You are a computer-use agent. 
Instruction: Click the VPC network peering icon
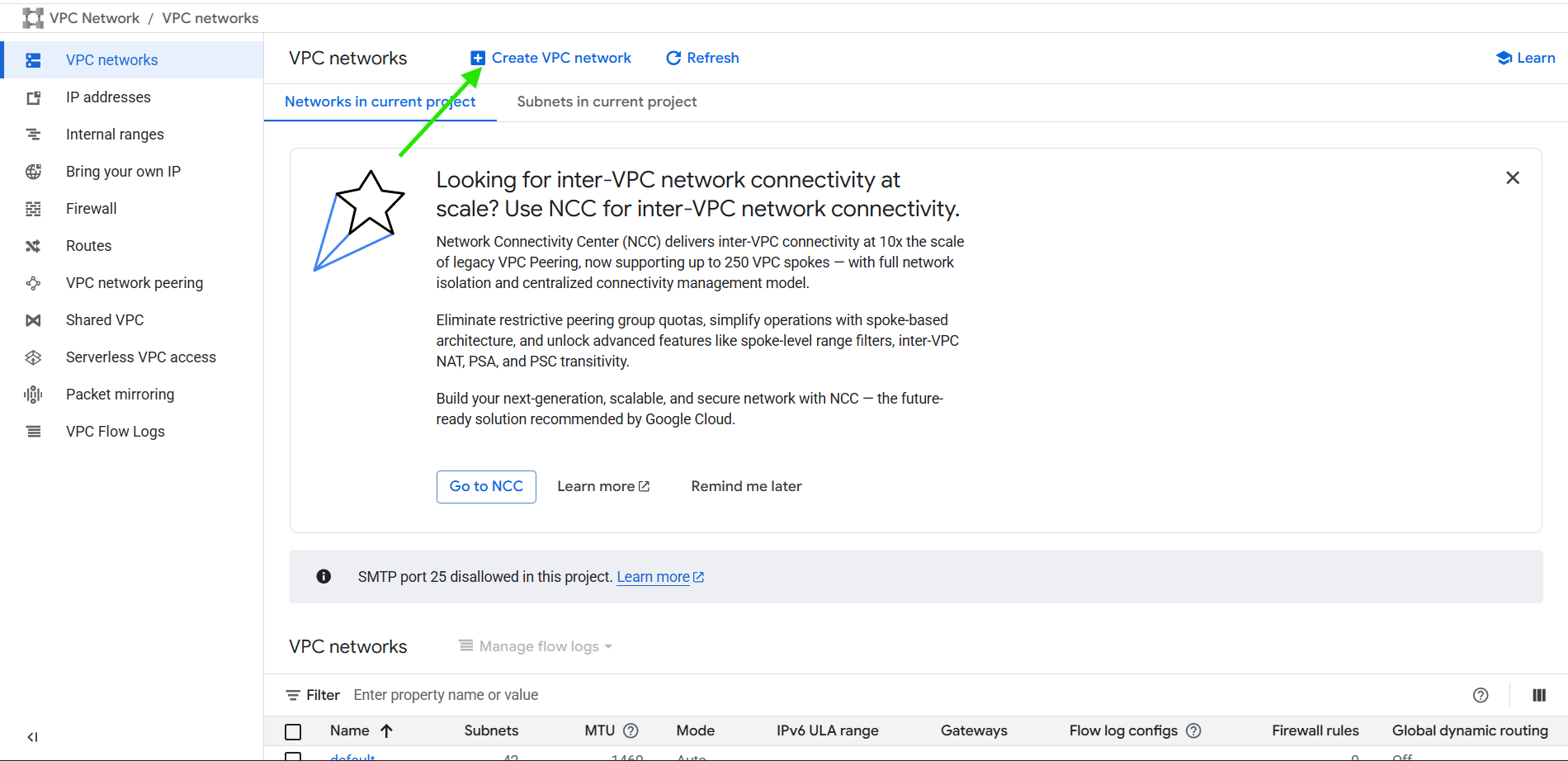[x=33, y=283]
